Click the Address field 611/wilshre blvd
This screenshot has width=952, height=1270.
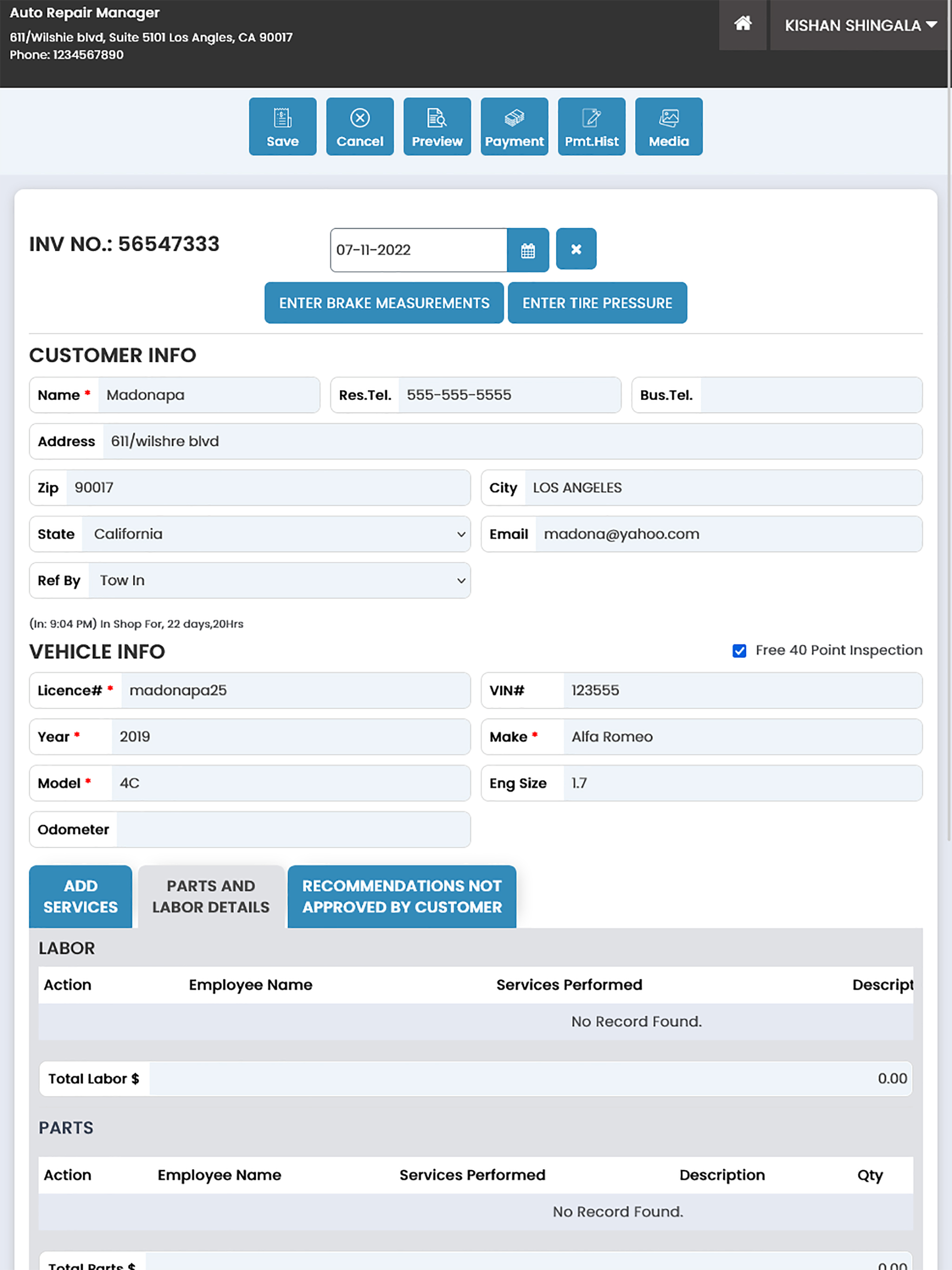click(513, 442)
